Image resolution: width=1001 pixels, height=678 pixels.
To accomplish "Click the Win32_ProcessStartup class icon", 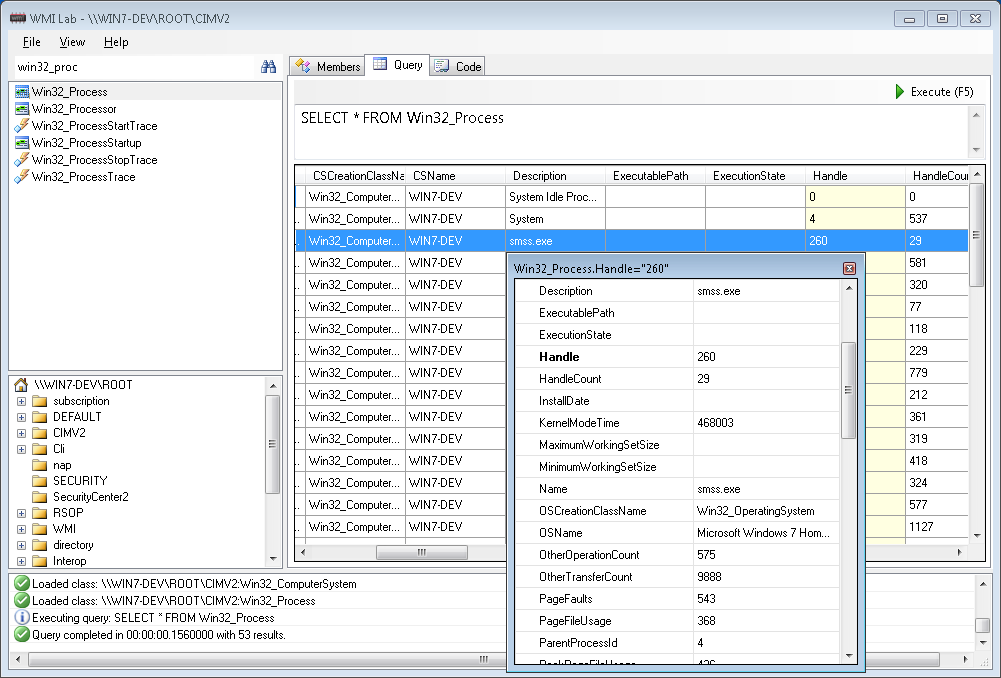I will coord(22,143).
